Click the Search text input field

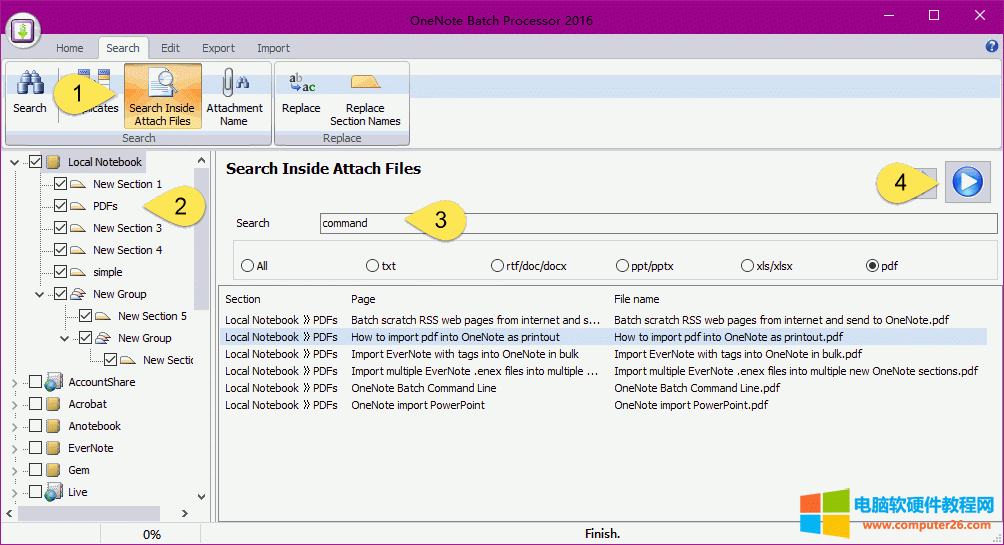click(657, 223)
